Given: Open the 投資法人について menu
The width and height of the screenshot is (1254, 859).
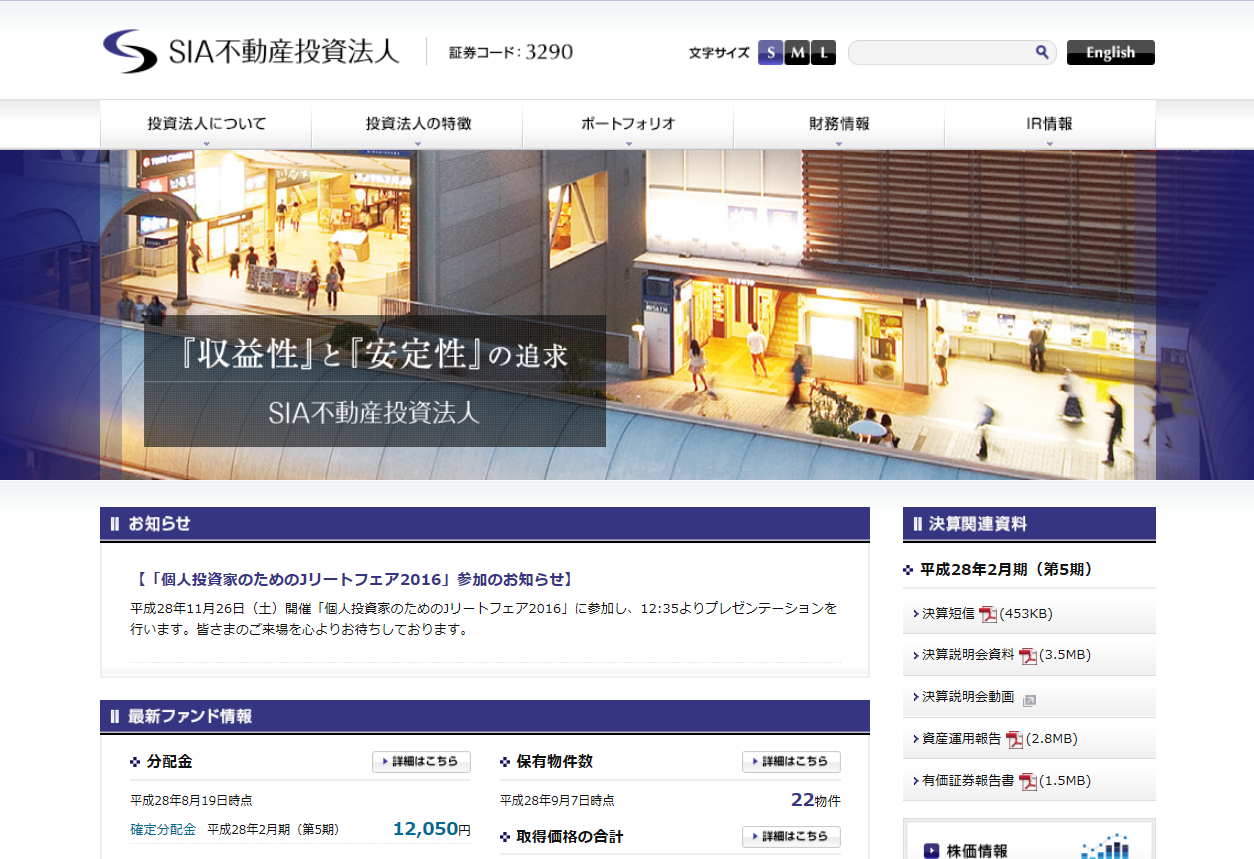Looking at the screenshot, I should point(206,122).
